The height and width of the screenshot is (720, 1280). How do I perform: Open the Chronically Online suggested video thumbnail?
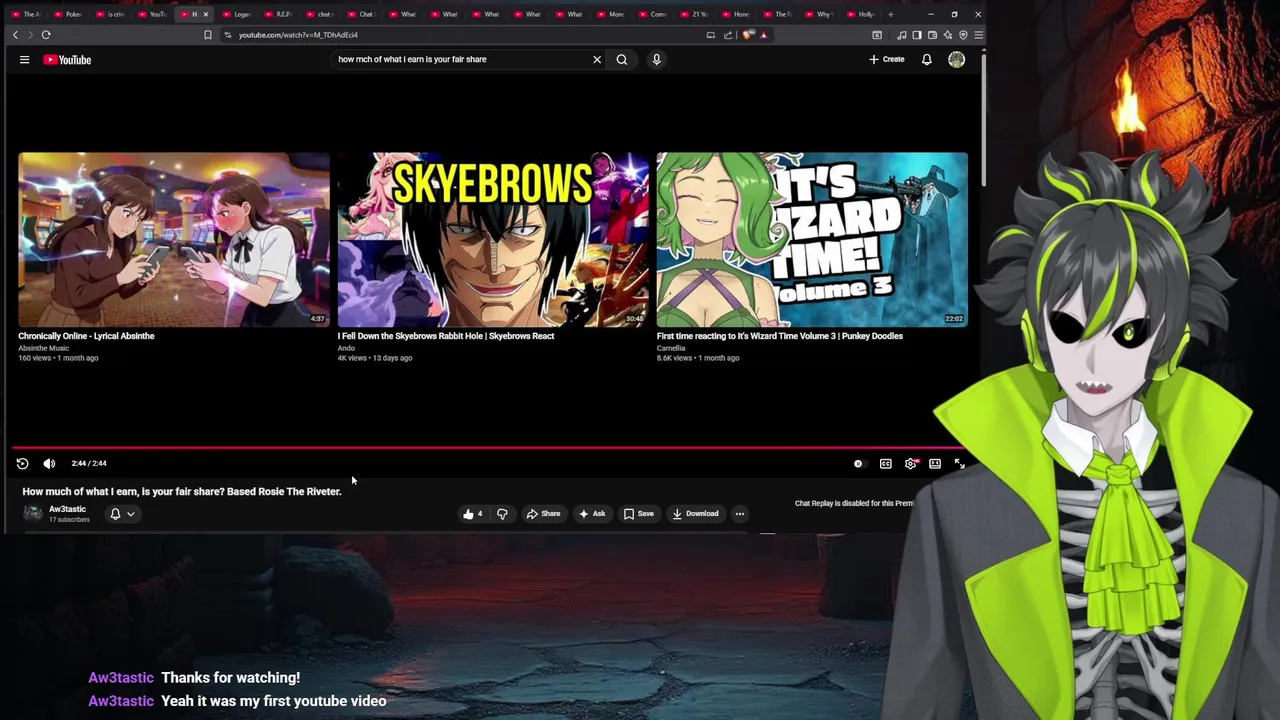174,239
